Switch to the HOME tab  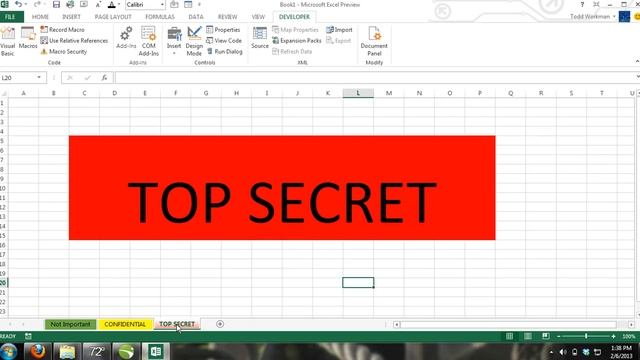click(40, 17)
